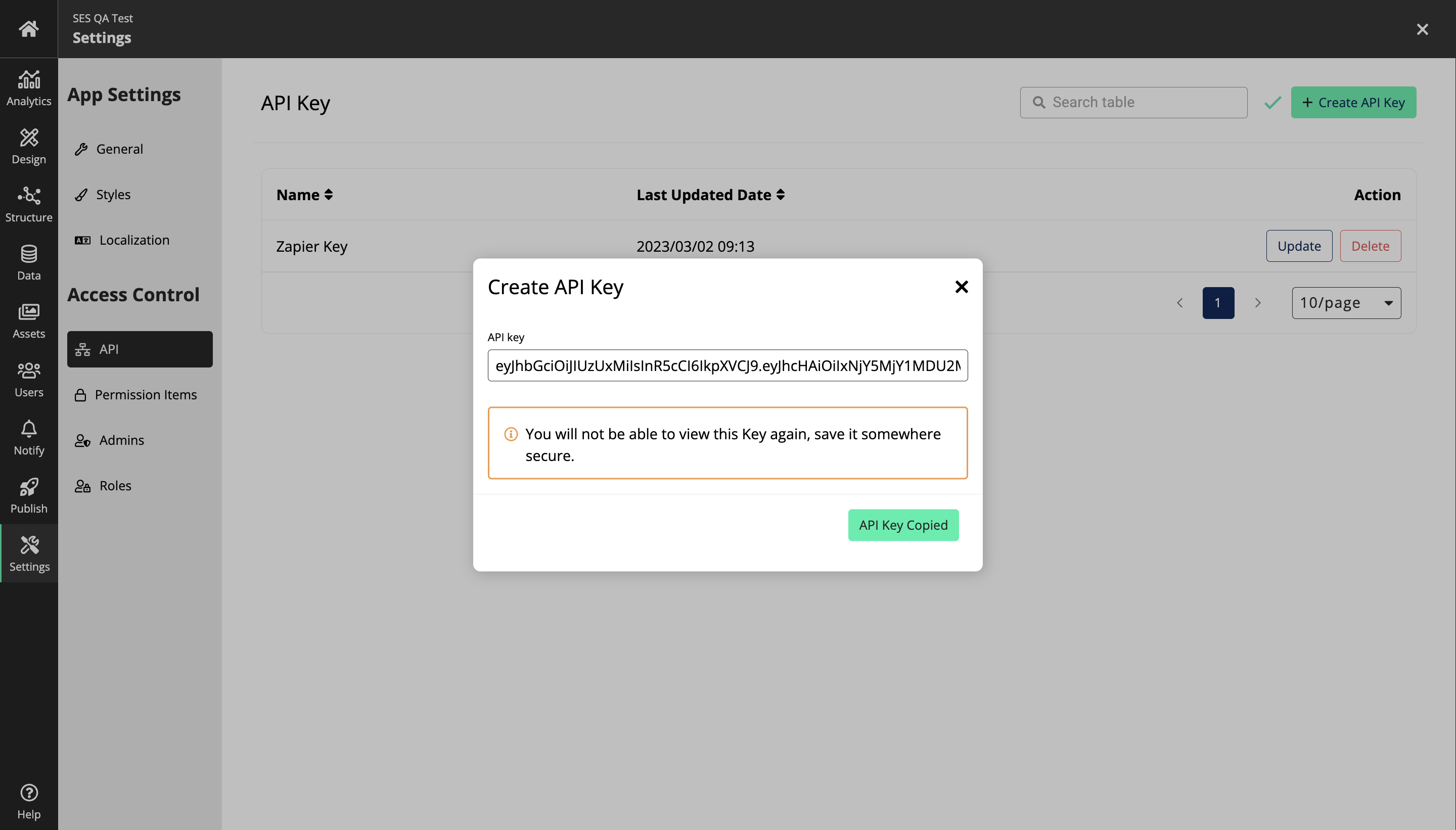This screenshot has height=830, width=1456.
Task: Delete the Zapier Key
Action: 1370,246
